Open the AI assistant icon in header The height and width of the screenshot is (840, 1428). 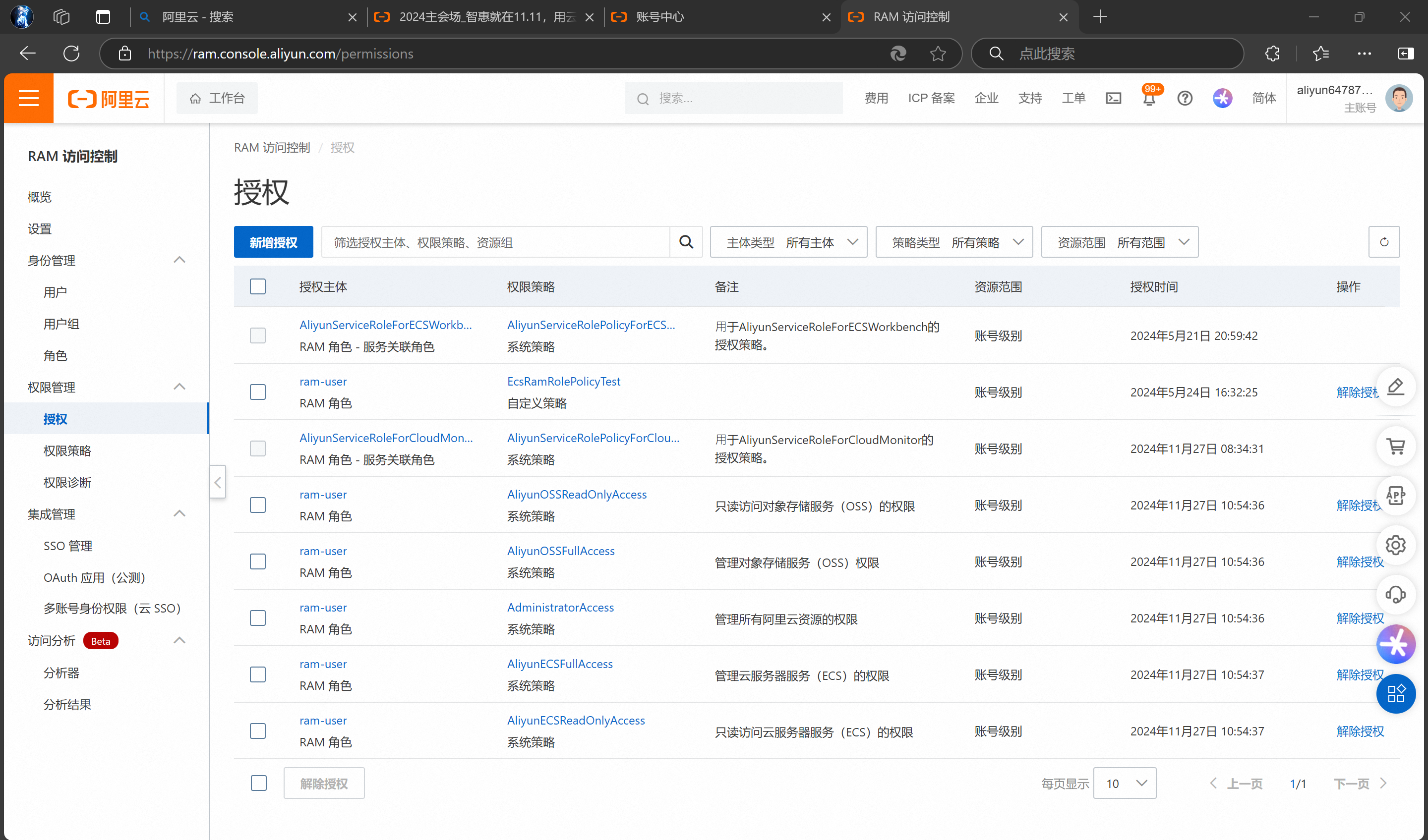point(1222,98)
